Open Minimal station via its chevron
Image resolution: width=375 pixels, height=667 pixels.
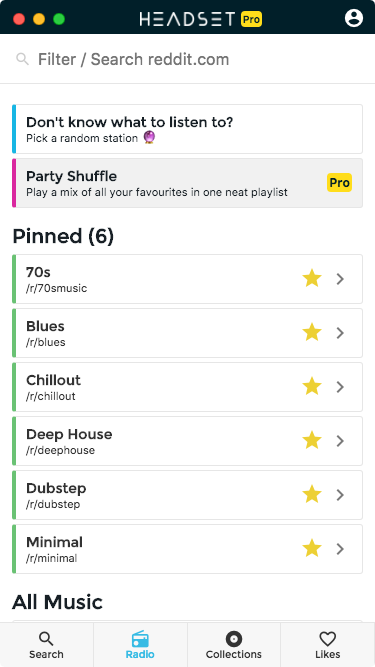tap(340, 549)
